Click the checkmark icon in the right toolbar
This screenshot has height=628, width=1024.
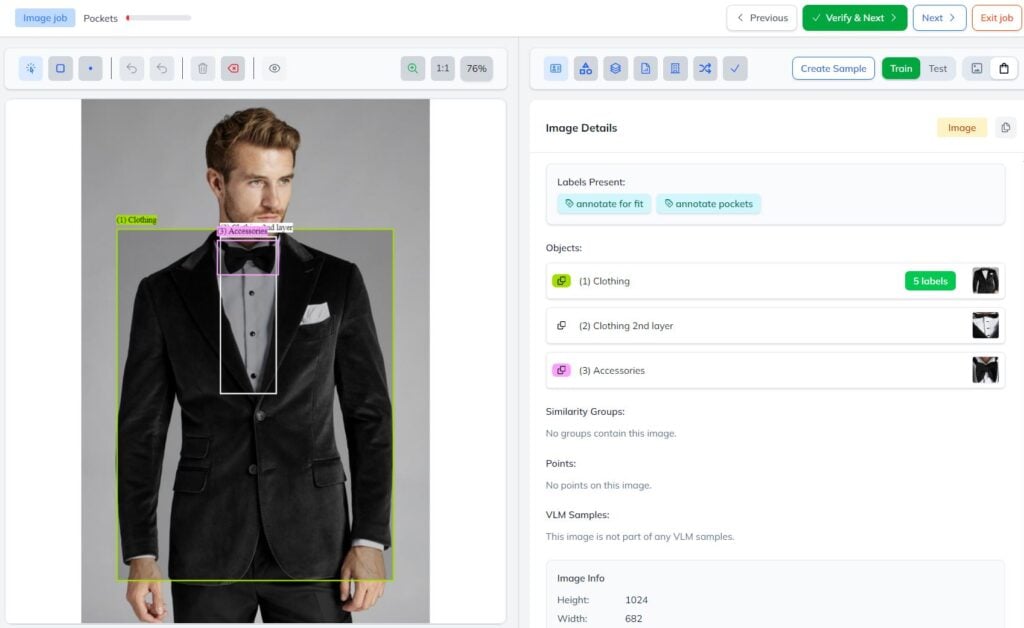[736, 68]
